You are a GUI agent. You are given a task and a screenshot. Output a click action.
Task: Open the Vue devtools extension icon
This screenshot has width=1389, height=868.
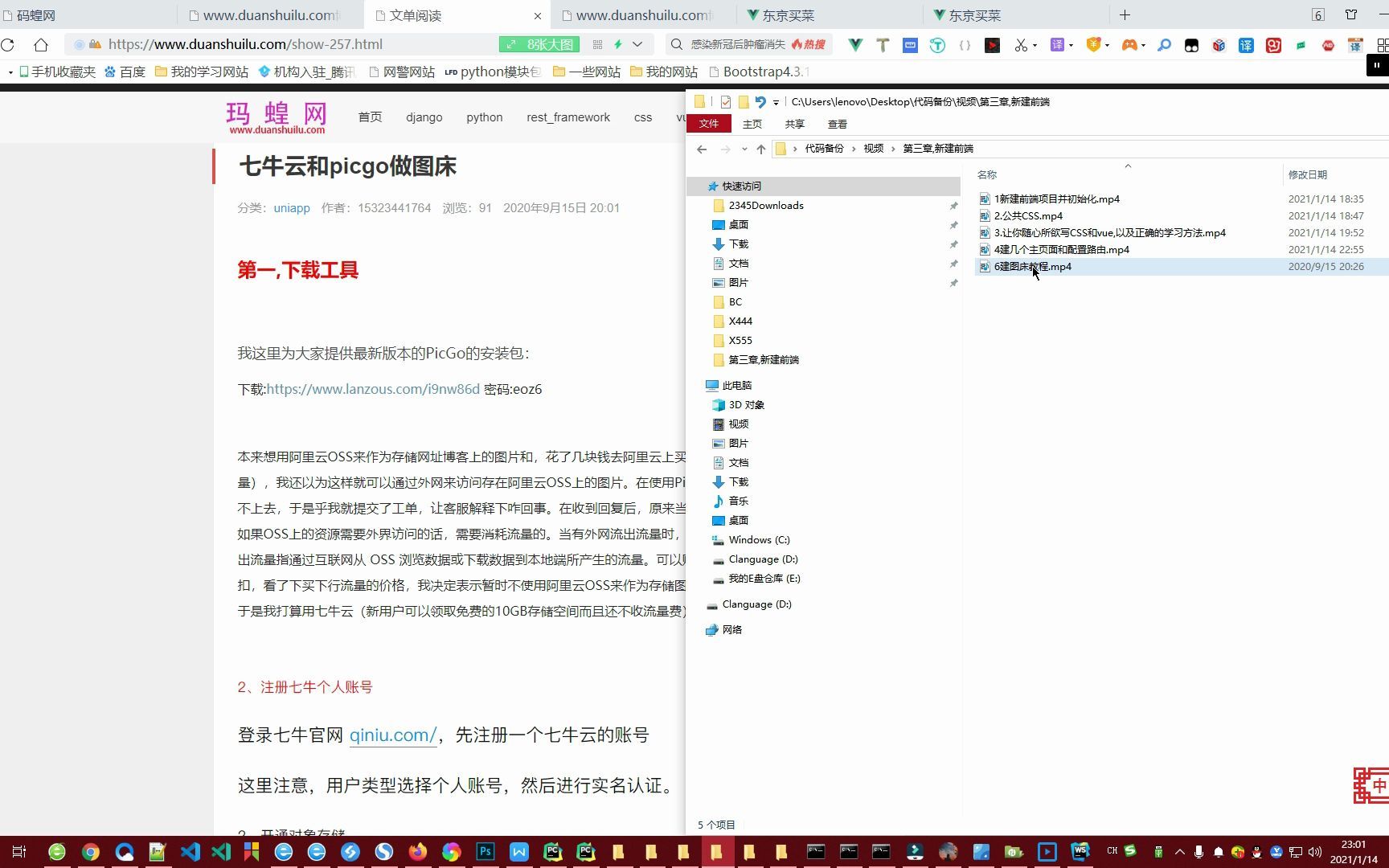[x=855, y=45]
